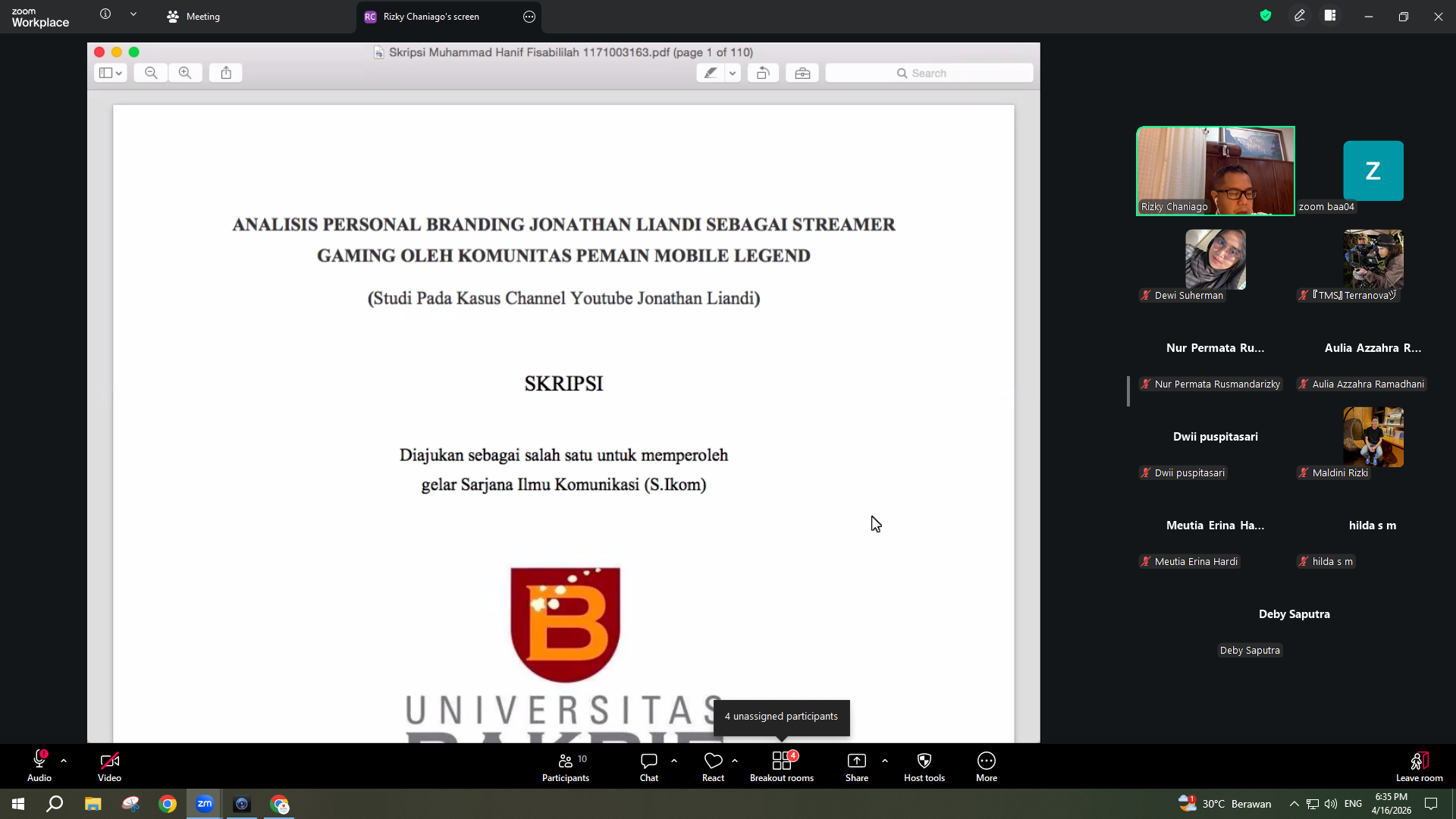Select Nur Permata Rusmandarizky name label
This screenshot has width=1456, height=819.
tap(1210, 384)
